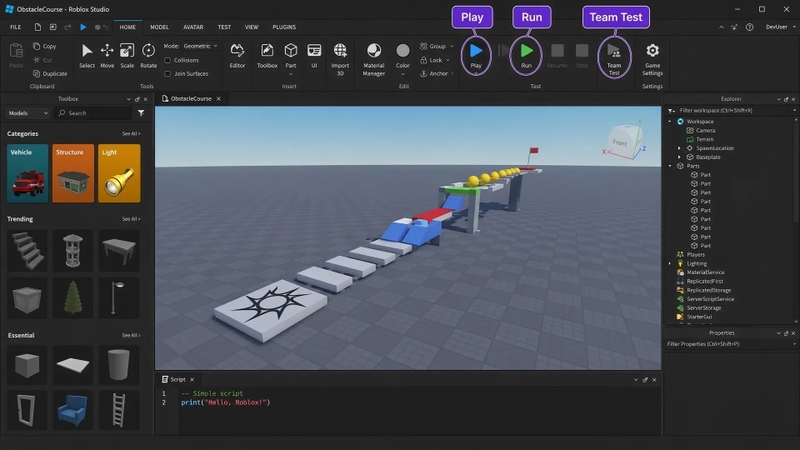Screen dimensions: 800x450
Task: Click Duplicate in the Clipboard group
Action: coord(50,73)
